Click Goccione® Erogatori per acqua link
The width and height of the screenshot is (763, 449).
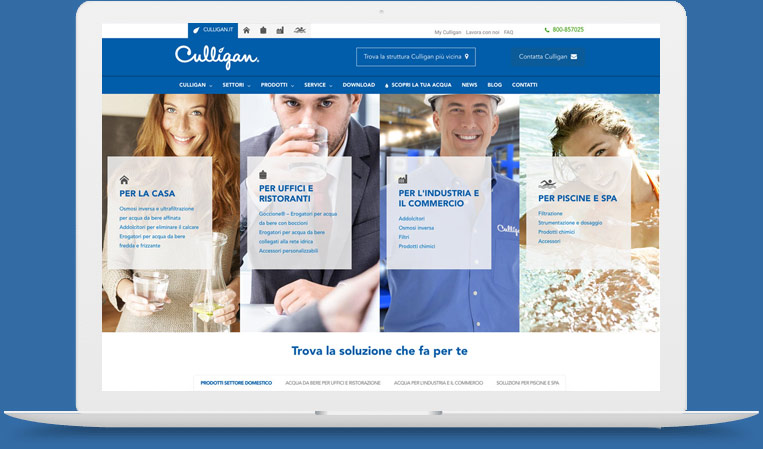point(298,218)
